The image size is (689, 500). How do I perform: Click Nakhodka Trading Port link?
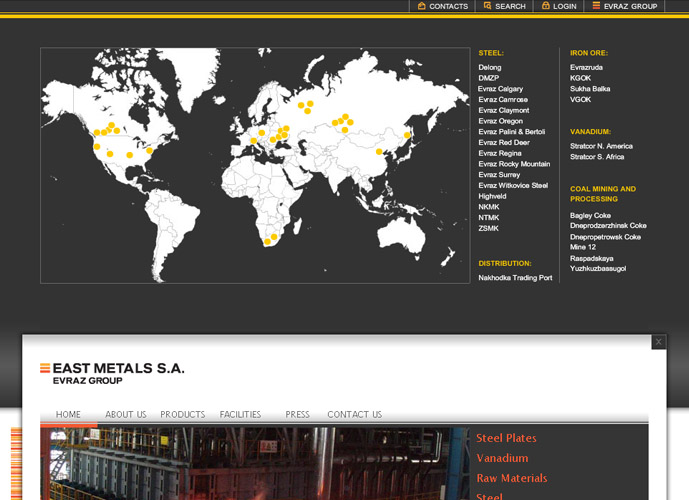pyautogui.click(x=515, y=278)
